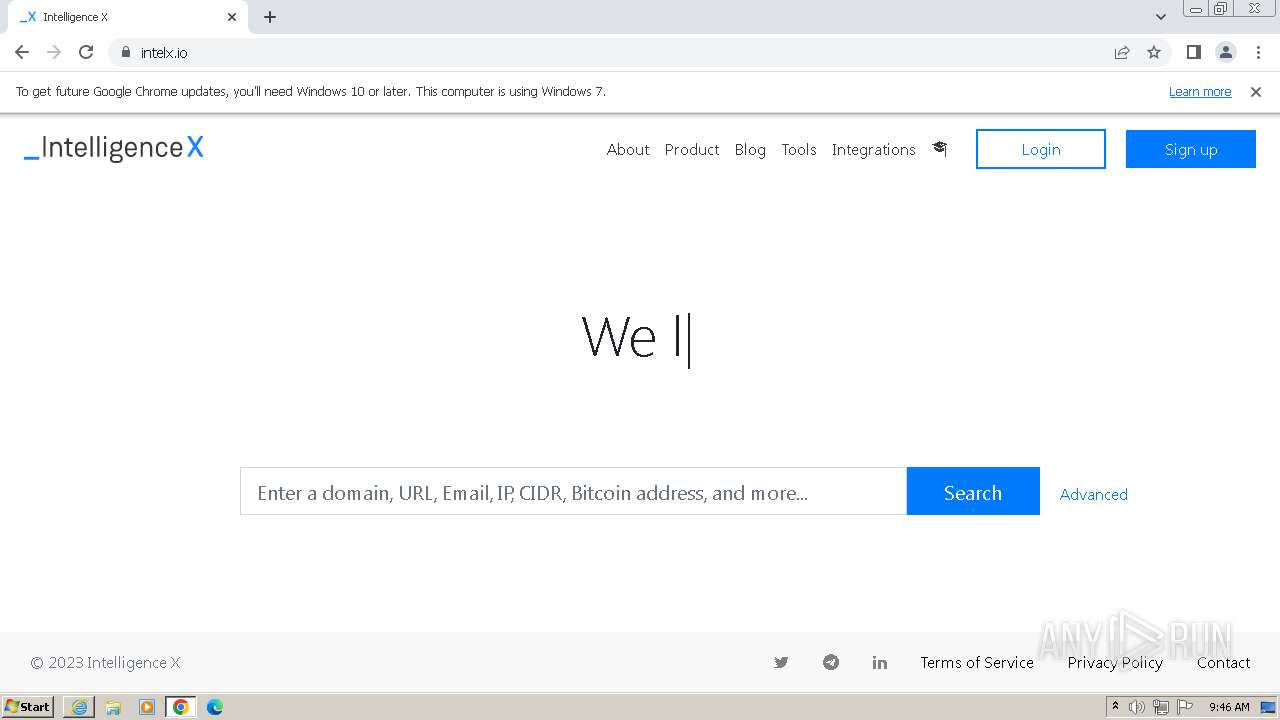Expand the tab search dropdown arrow

click(1160, 17)
